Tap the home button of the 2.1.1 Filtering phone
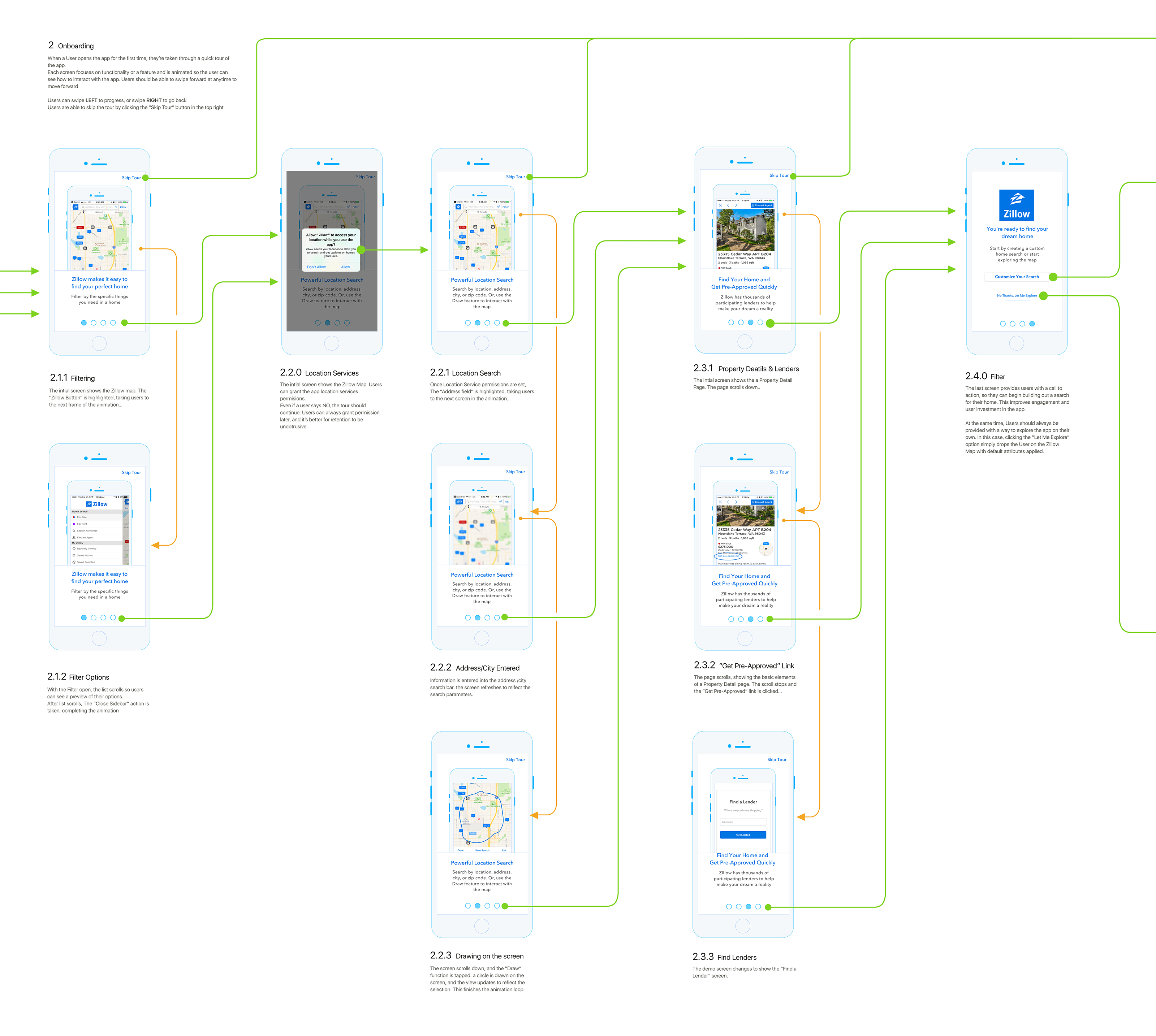 coord(99,343)
